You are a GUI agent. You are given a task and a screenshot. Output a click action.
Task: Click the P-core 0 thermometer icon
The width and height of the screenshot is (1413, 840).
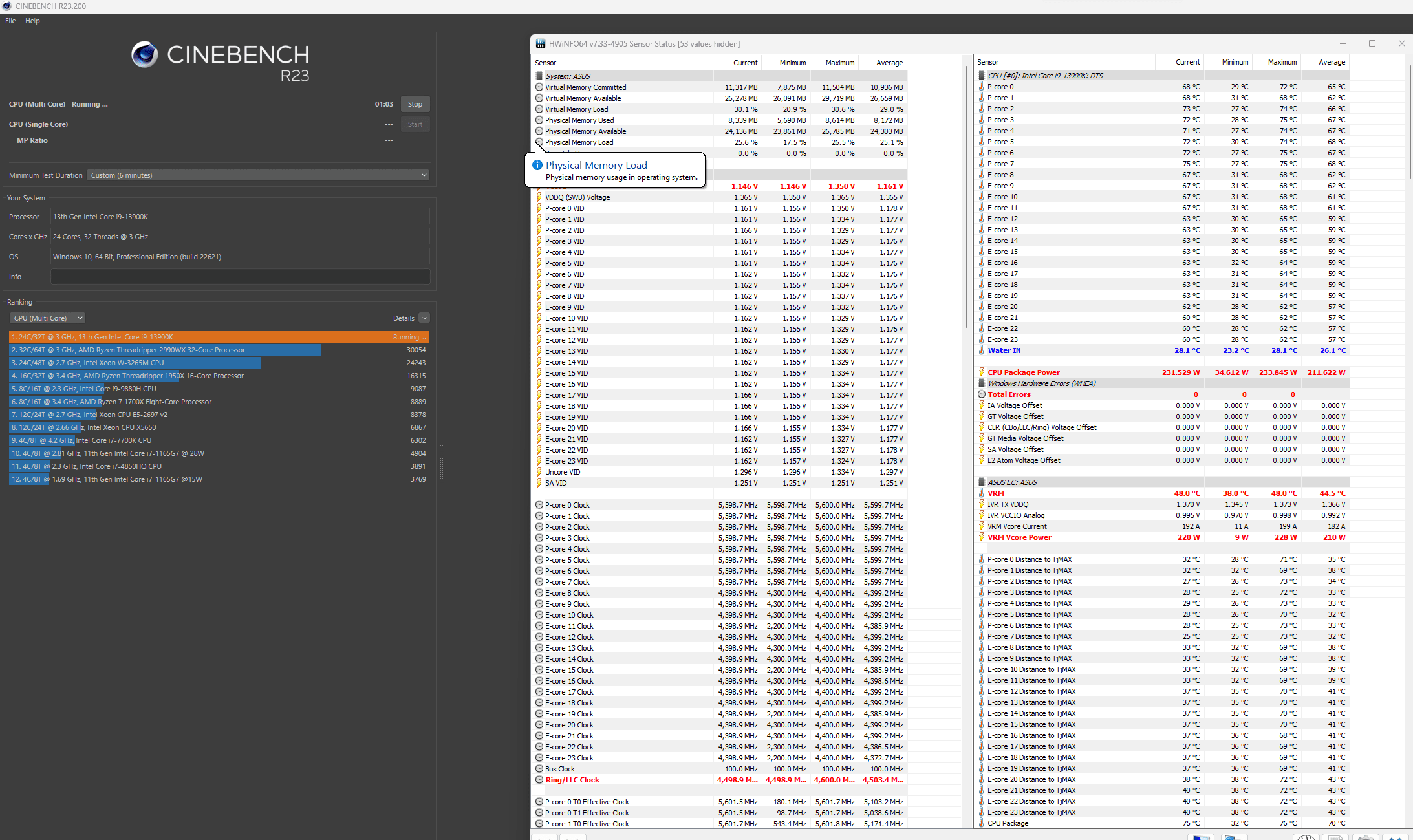click(982, 87)
